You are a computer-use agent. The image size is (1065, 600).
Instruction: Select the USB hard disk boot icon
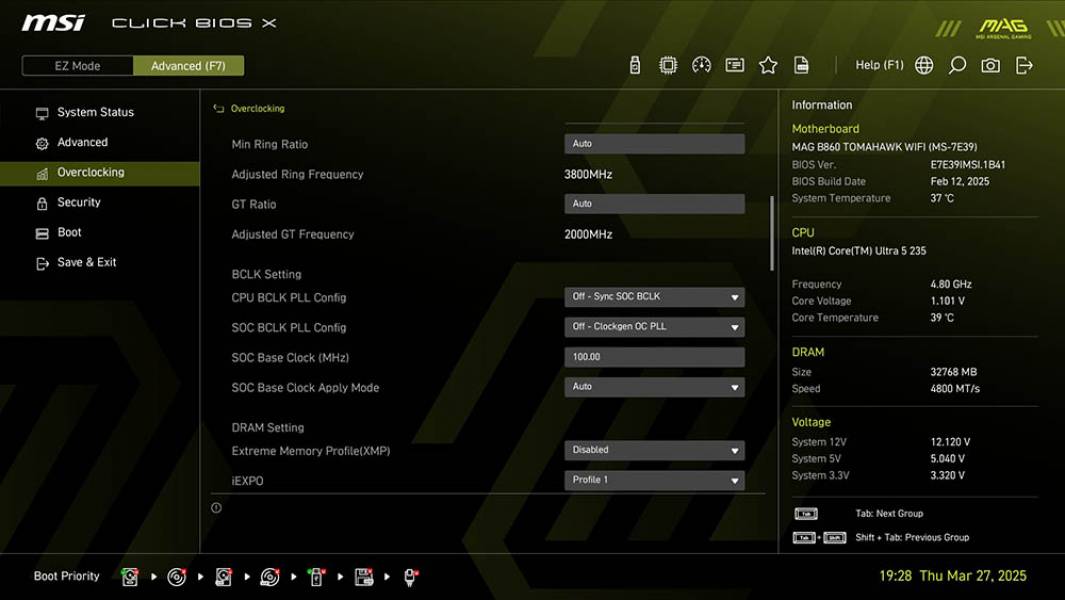(223, 577)
